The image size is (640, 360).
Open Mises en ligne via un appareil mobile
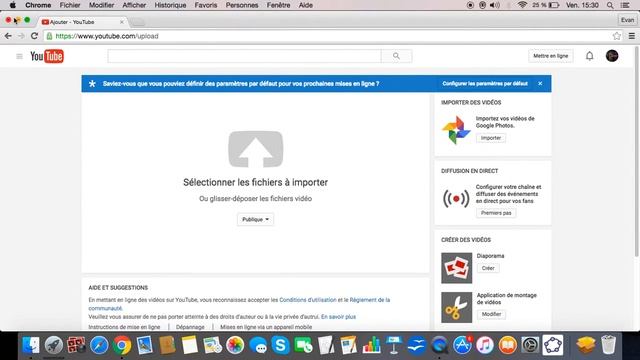266,327
